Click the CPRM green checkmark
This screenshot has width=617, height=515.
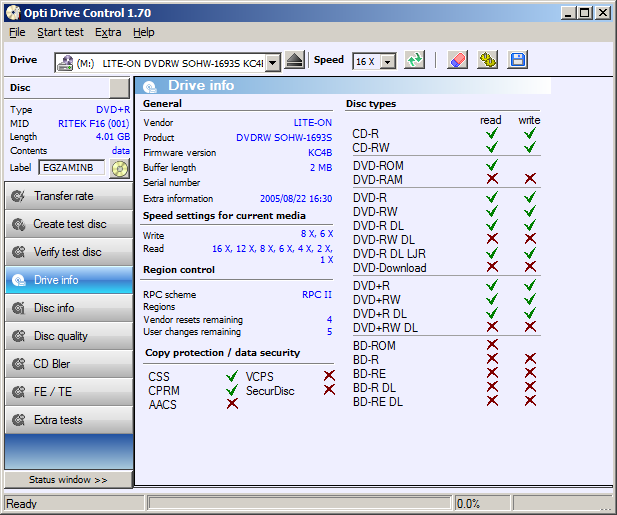pos(232,390)
